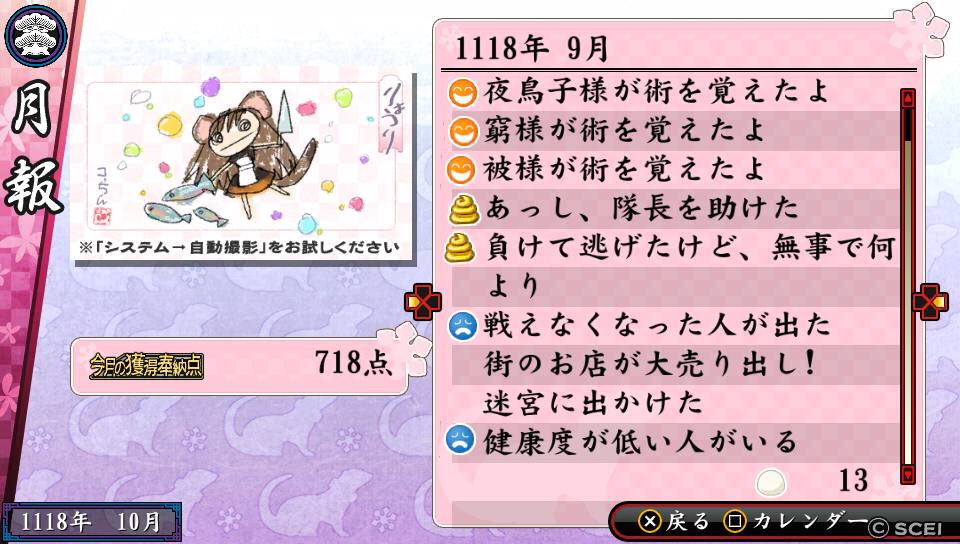Screen dimensions: 960x544
Task: Click the 今月の獲得奉納点 label
Action: (x=146, y=366)
